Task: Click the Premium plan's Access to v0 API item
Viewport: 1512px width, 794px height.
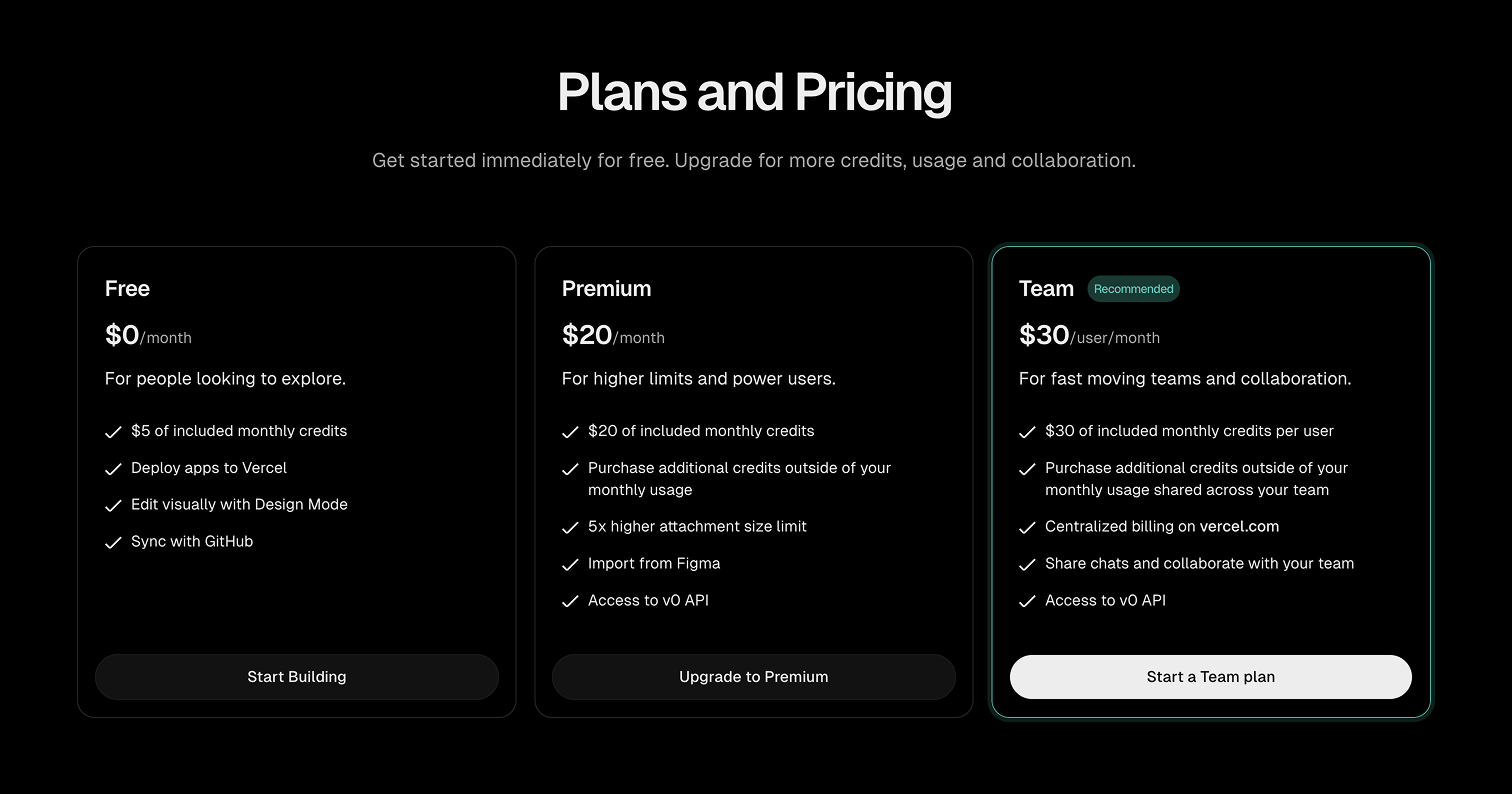Action: tap(648, 601)
